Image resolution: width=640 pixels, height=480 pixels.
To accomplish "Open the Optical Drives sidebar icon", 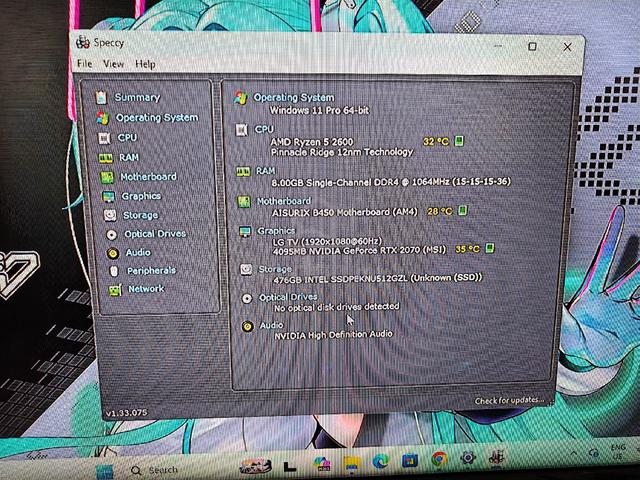I will [x=111, y=235].
